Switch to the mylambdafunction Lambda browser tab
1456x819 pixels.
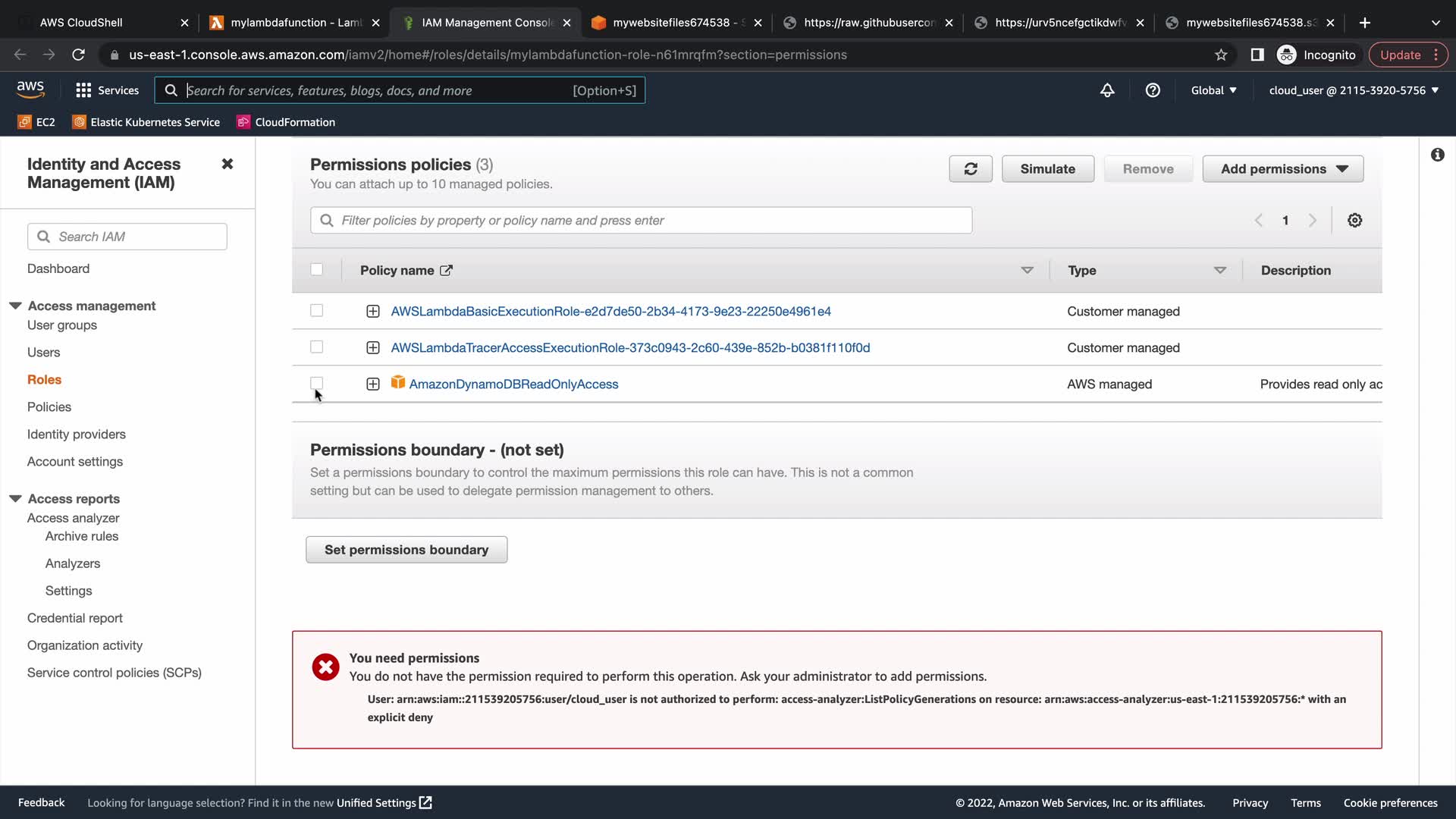click(x=296, y=23)
